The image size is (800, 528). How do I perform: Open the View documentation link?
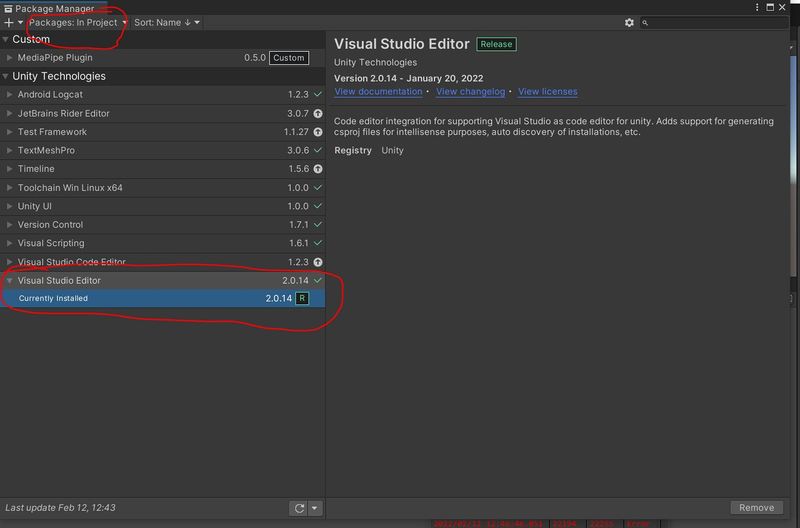378,92
